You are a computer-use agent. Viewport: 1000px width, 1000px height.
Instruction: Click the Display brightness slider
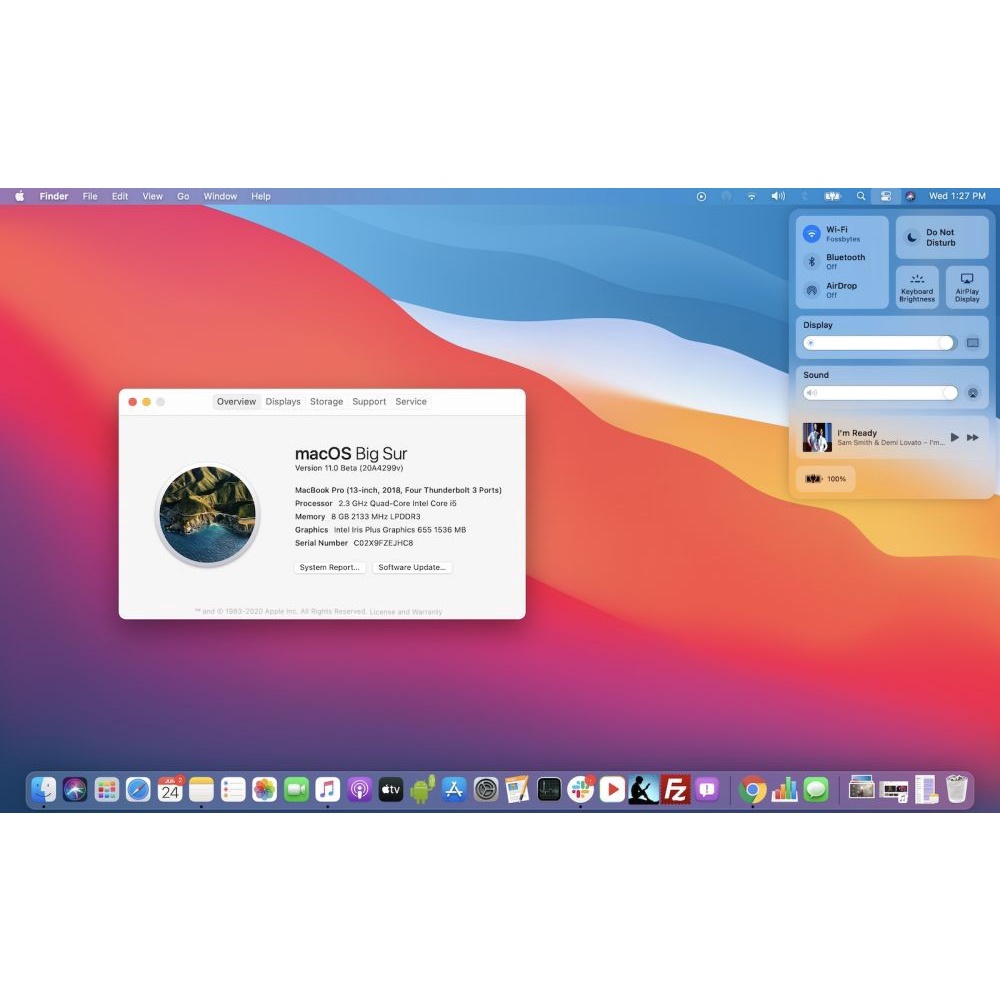(879, 343)
